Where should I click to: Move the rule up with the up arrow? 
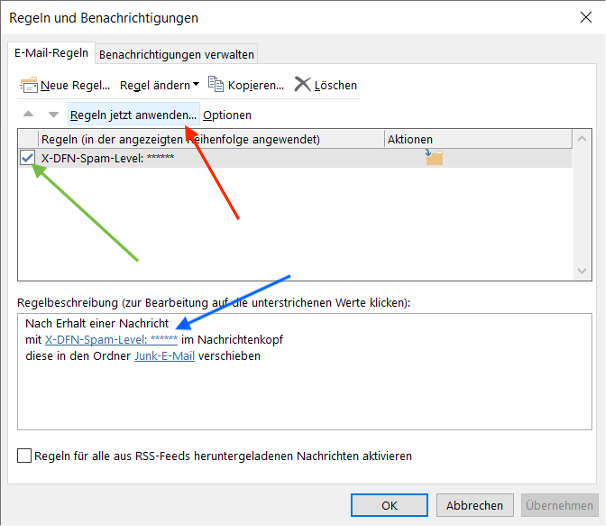tap(29, 115)
